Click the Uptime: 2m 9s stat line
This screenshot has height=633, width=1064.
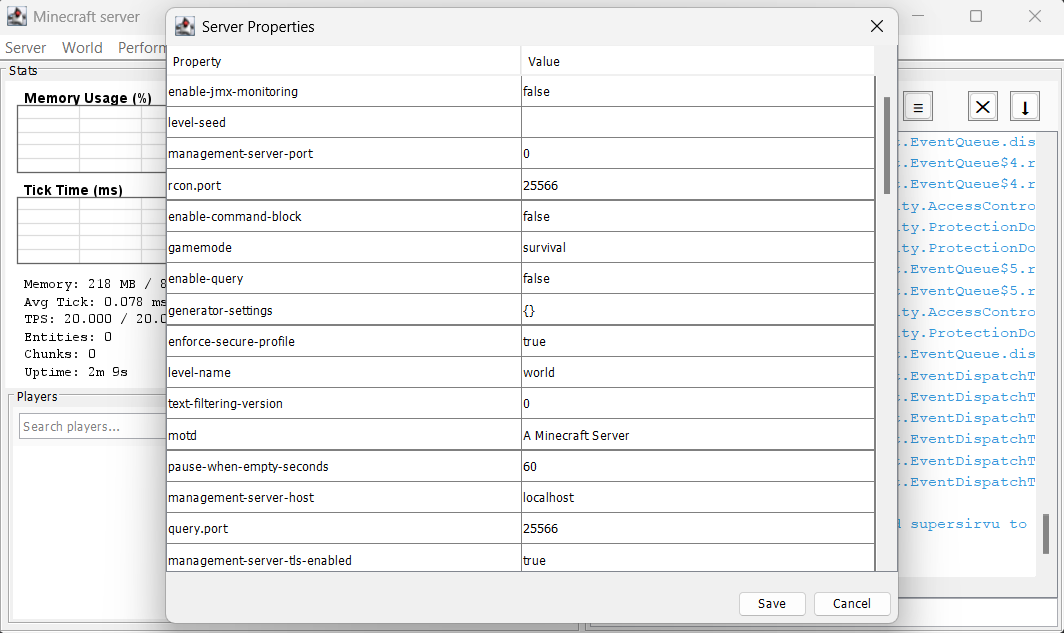click(76, 372)
